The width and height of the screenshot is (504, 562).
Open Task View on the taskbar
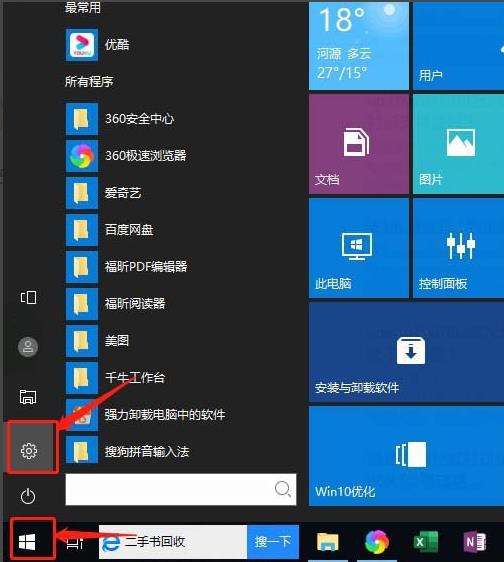(x=75, y=543)
